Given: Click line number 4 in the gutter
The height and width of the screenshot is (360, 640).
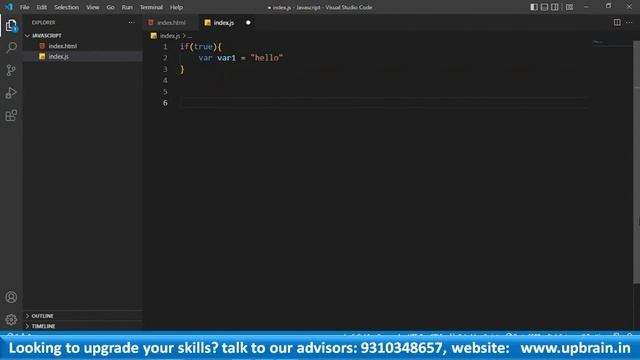Looking at the screenshot, I should 165,80.
